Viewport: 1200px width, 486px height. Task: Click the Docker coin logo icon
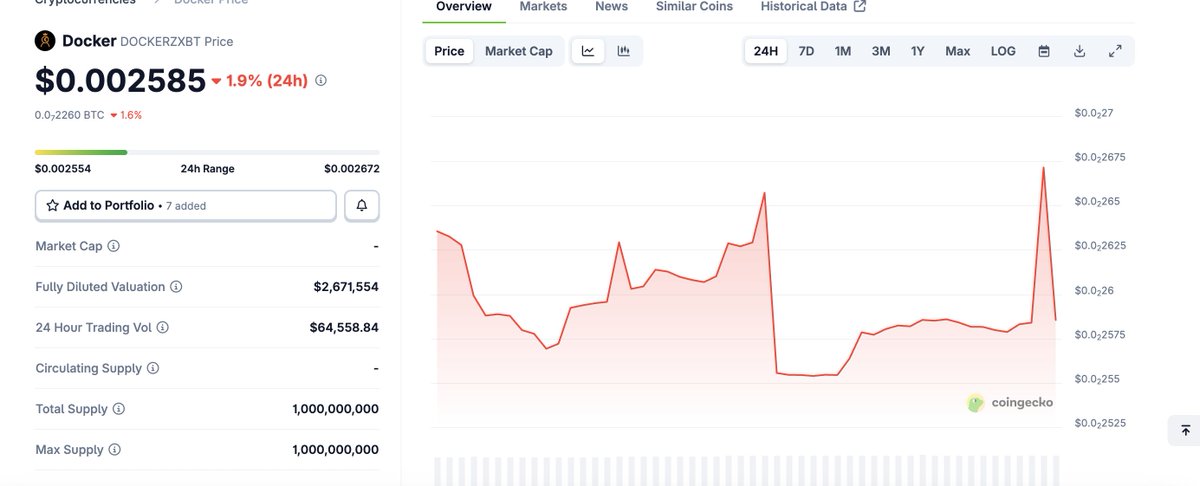[45, 41]
